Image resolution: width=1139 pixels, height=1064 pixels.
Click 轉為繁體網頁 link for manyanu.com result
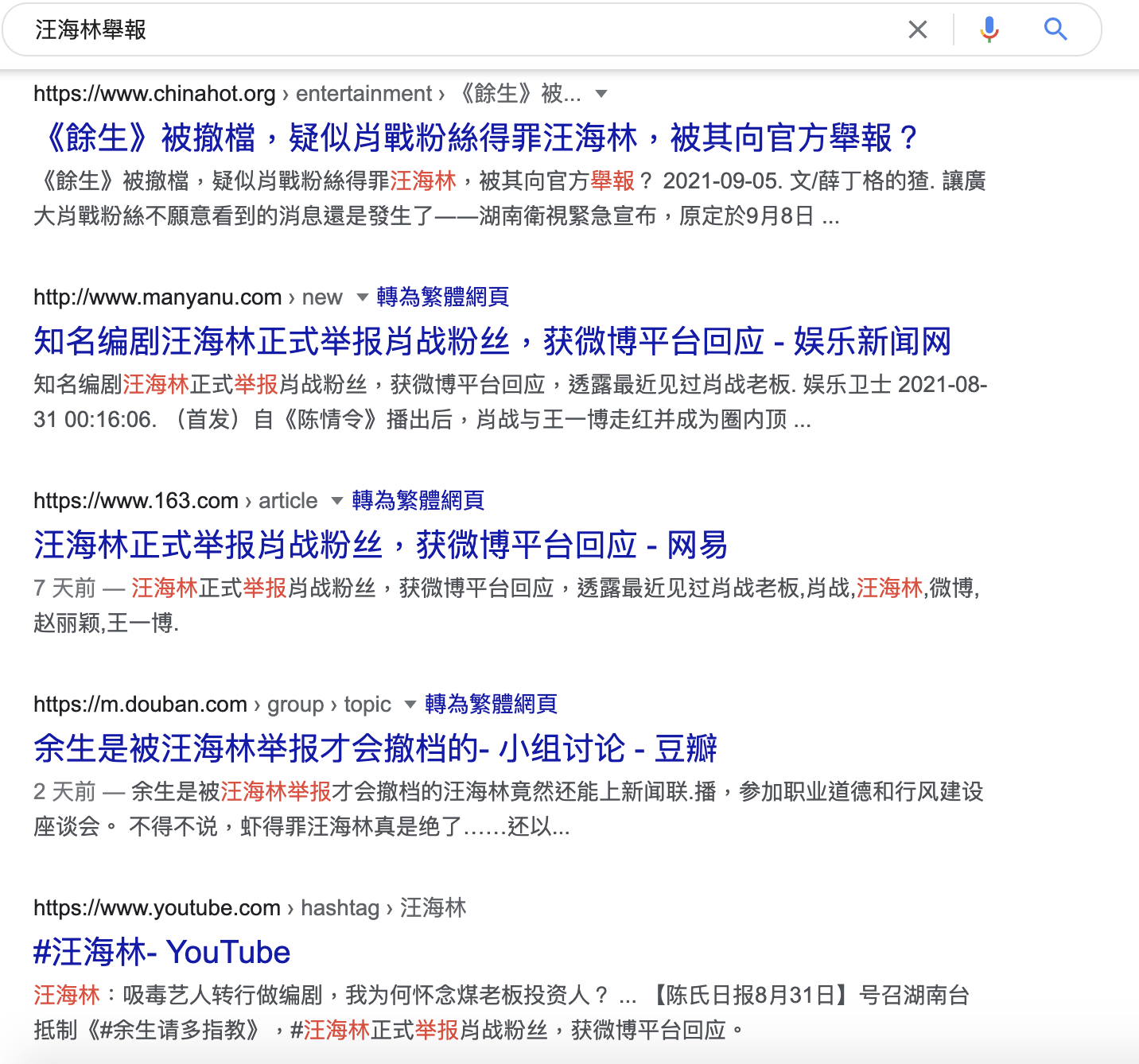pos(443,297)
